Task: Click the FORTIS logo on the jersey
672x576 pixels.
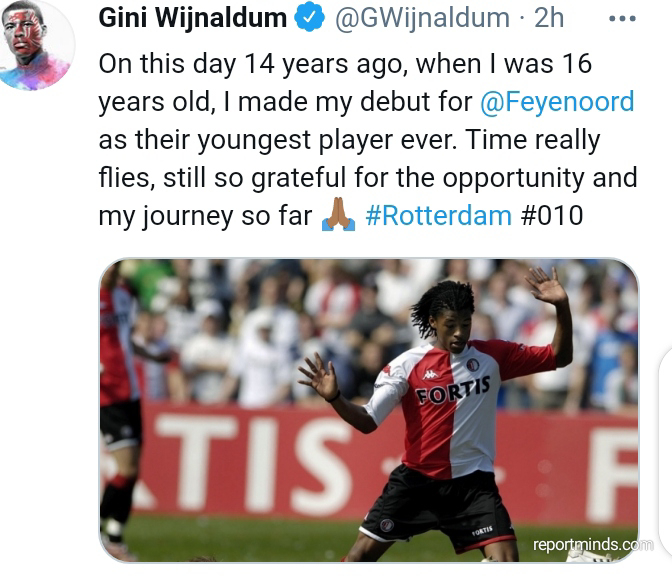Action: [453, 390]
